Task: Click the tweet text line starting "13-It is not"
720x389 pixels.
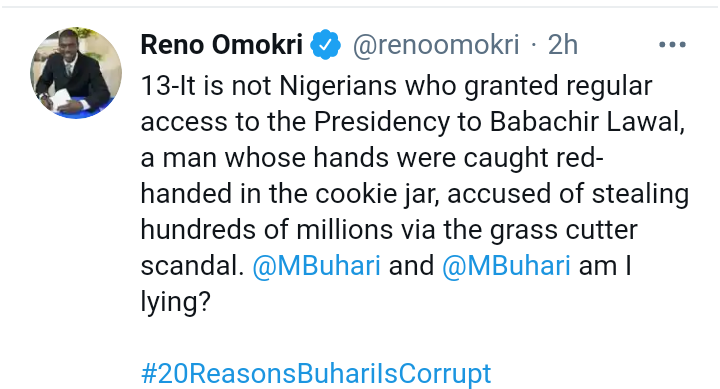Action: (396, 86)
